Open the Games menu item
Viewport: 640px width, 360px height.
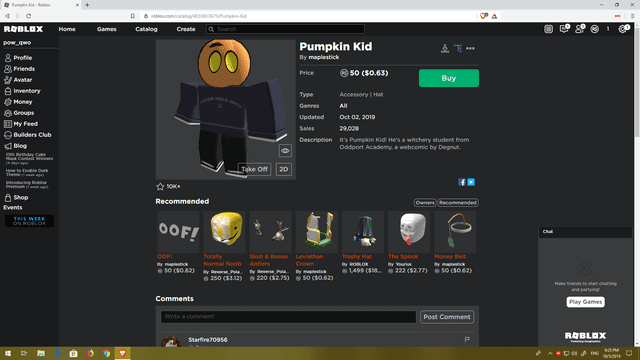point(107,29)
